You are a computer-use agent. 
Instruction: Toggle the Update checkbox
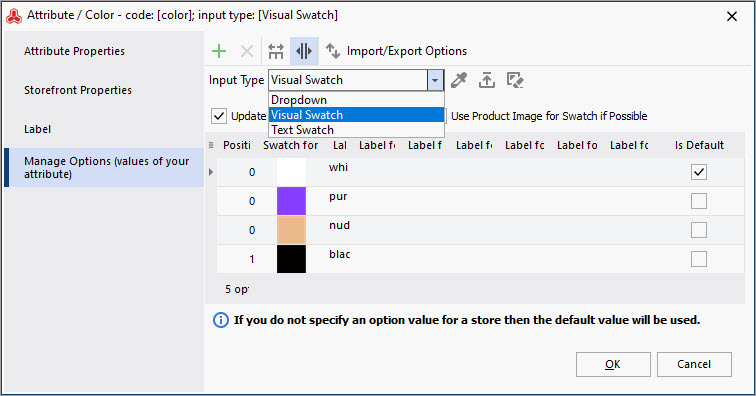pos(219,116)
